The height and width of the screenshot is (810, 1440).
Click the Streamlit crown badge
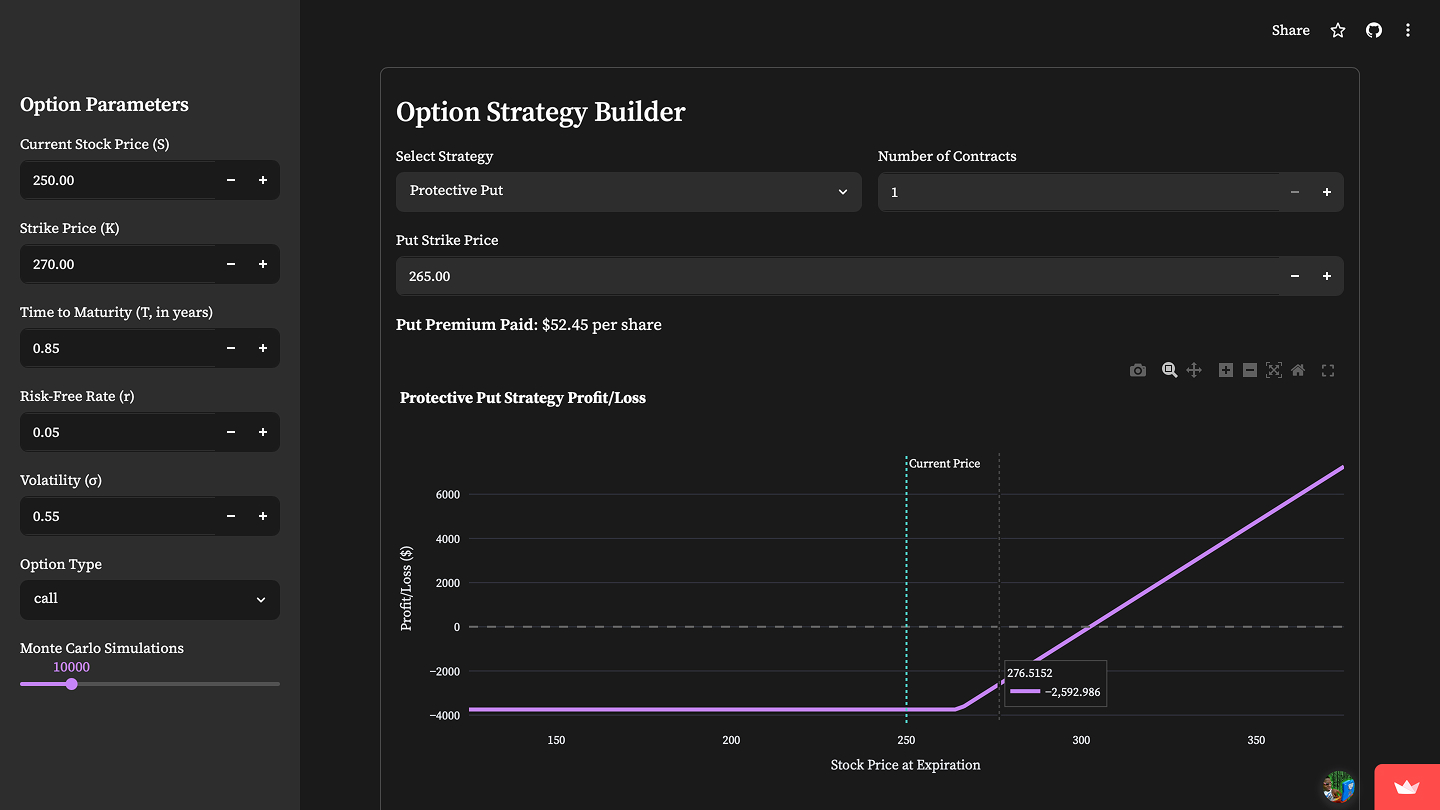pos(1407,787)
